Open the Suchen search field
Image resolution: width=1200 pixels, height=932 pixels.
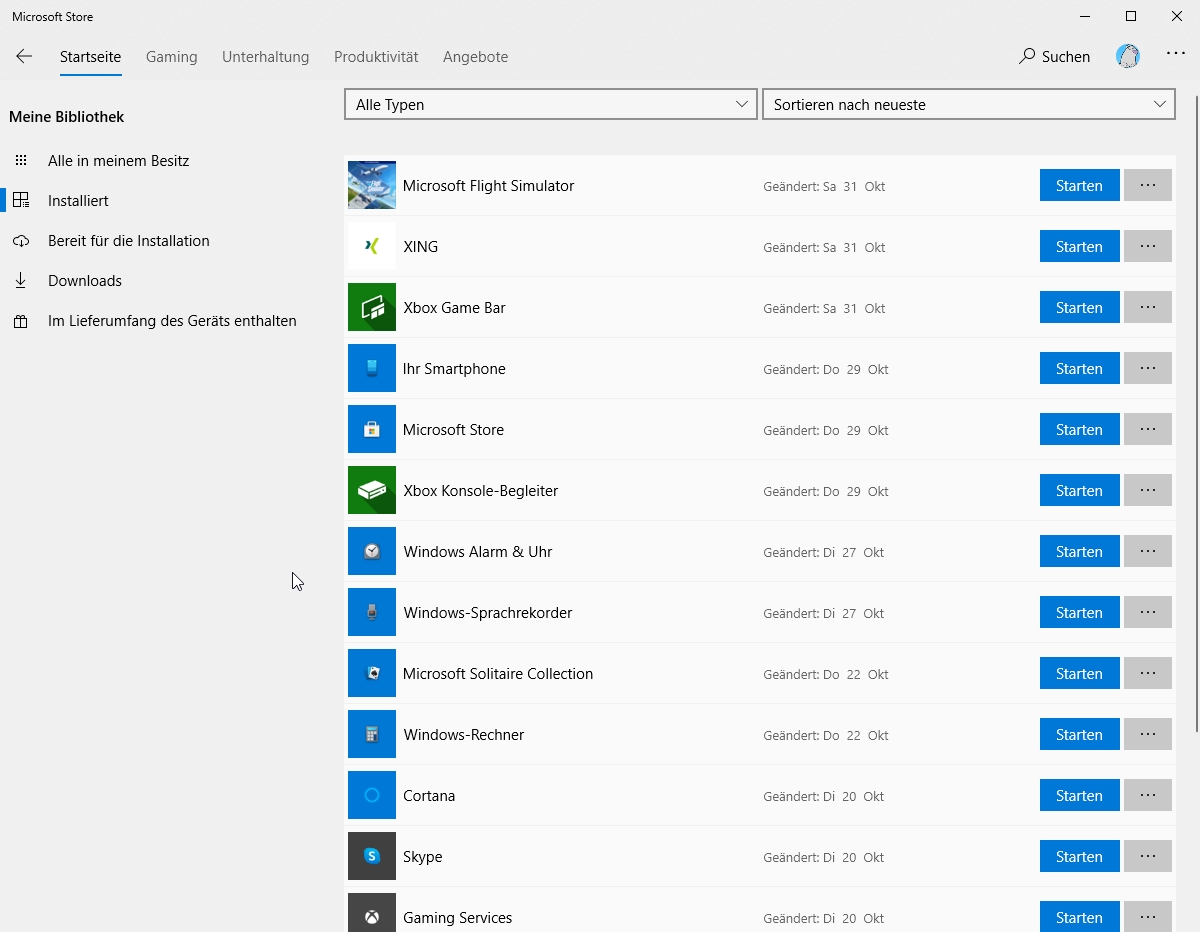pos(1055,57)
